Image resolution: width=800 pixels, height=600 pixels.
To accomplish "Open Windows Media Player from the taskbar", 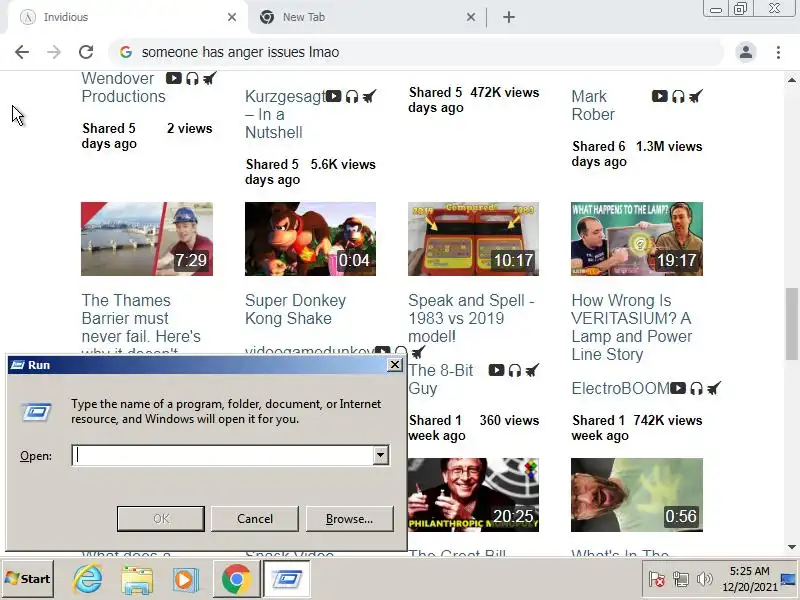I will 185,579.
